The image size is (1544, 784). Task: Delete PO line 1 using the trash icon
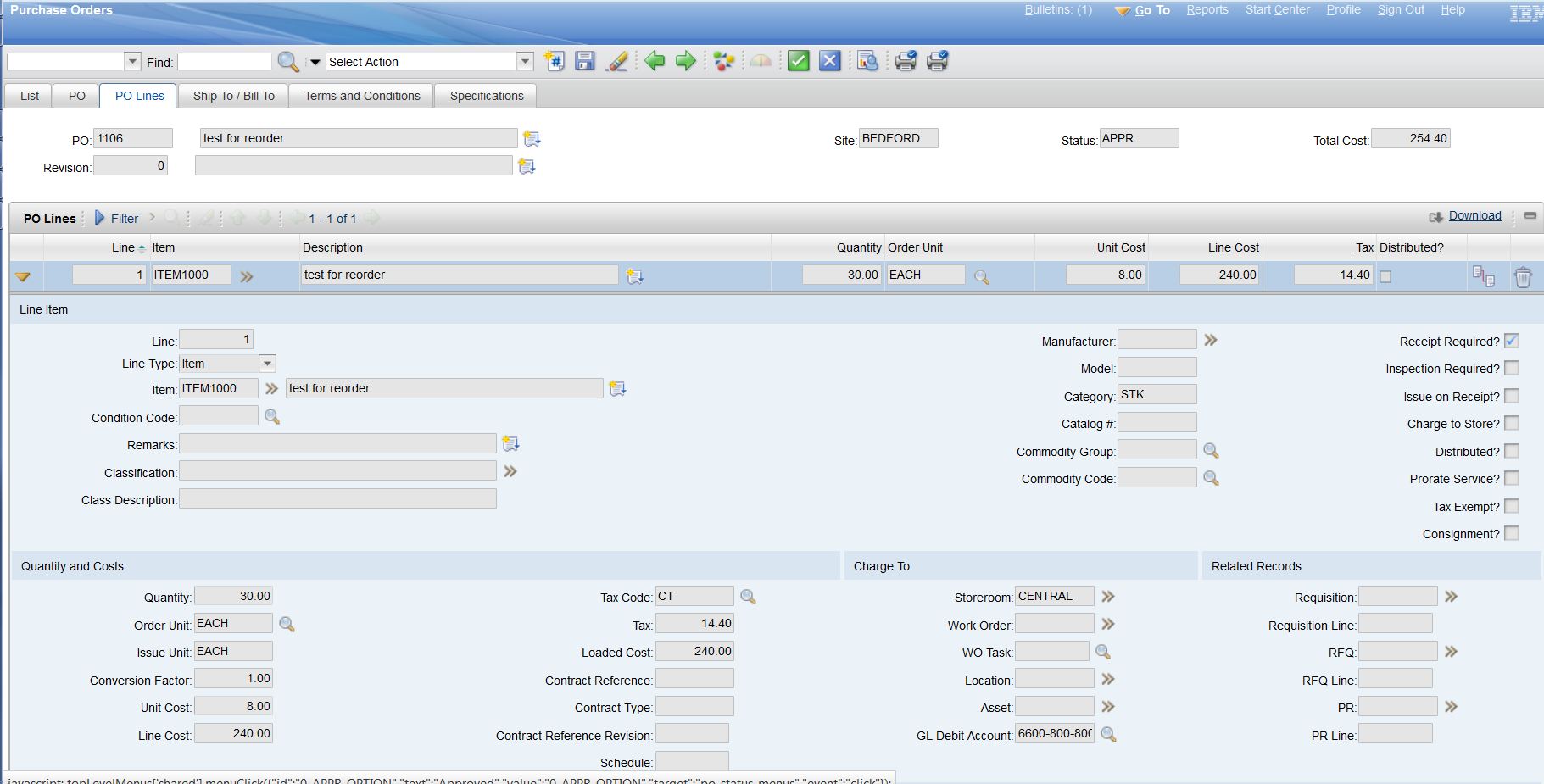click(x=1523, y=277)
